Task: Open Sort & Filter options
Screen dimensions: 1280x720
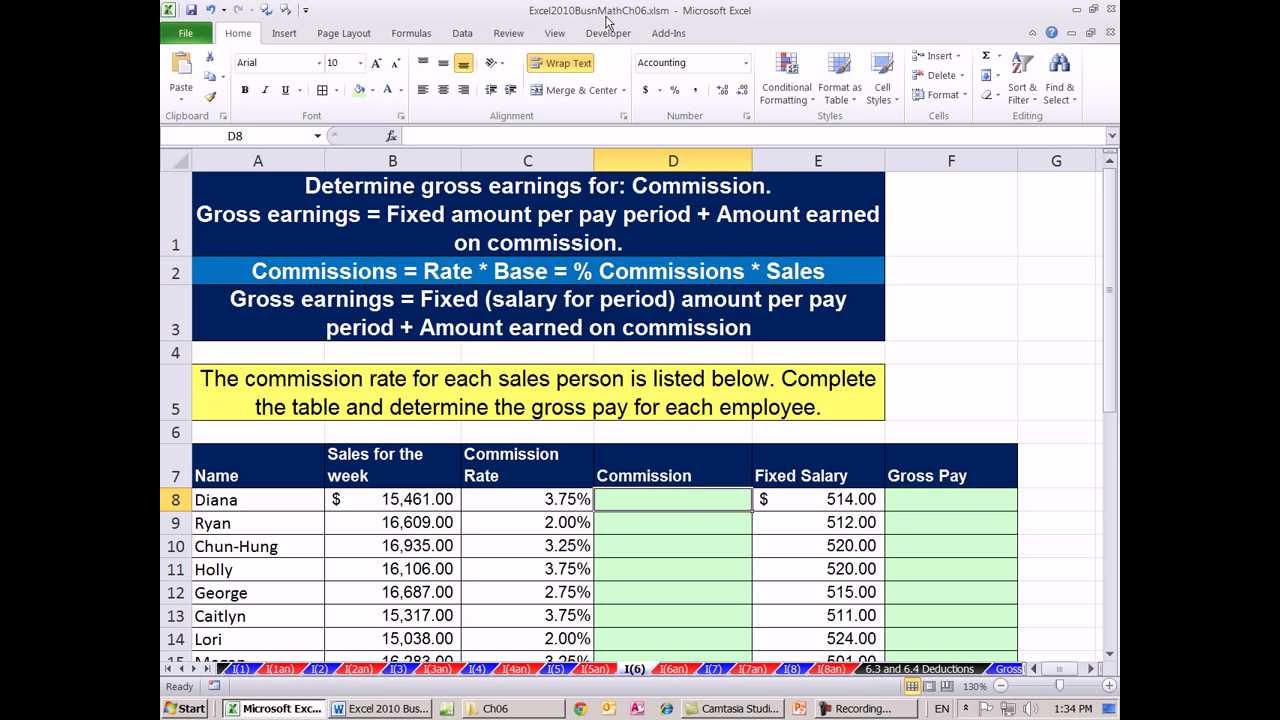Action: click(x=1022, y=78)
